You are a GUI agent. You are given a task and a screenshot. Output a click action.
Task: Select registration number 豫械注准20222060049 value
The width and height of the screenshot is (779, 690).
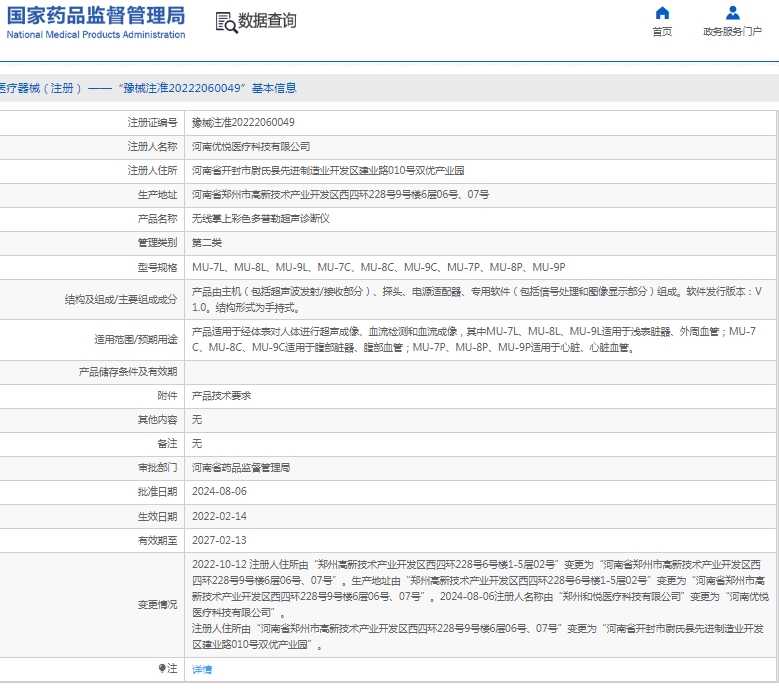243,122
